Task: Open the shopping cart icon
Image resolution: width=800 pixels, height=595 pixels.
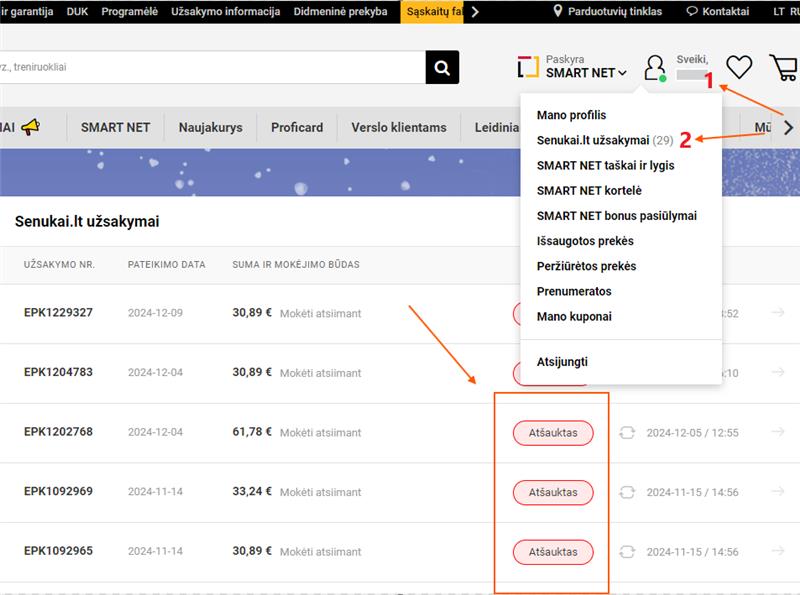Action: click(784, 67)
